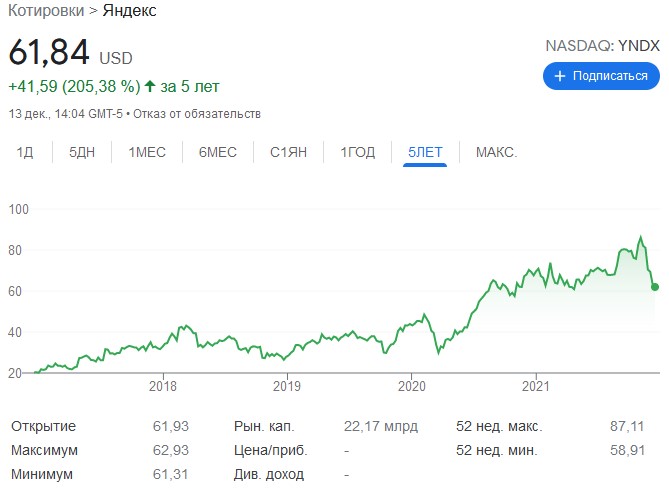The width and height of the screenshot is (669, 492).
Task: Click the green endpoint dot on chart
Action: coord(655,287)
